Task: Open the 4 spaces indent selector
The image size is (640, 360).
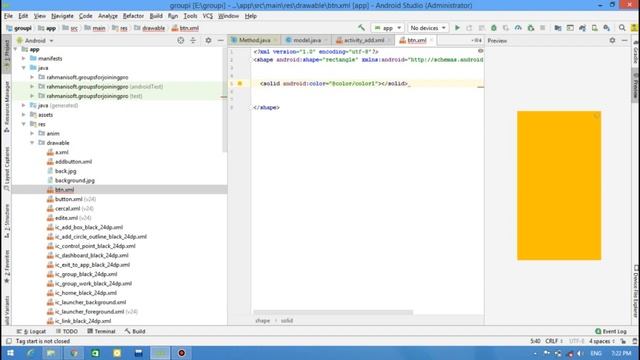Action: [602, 341]
